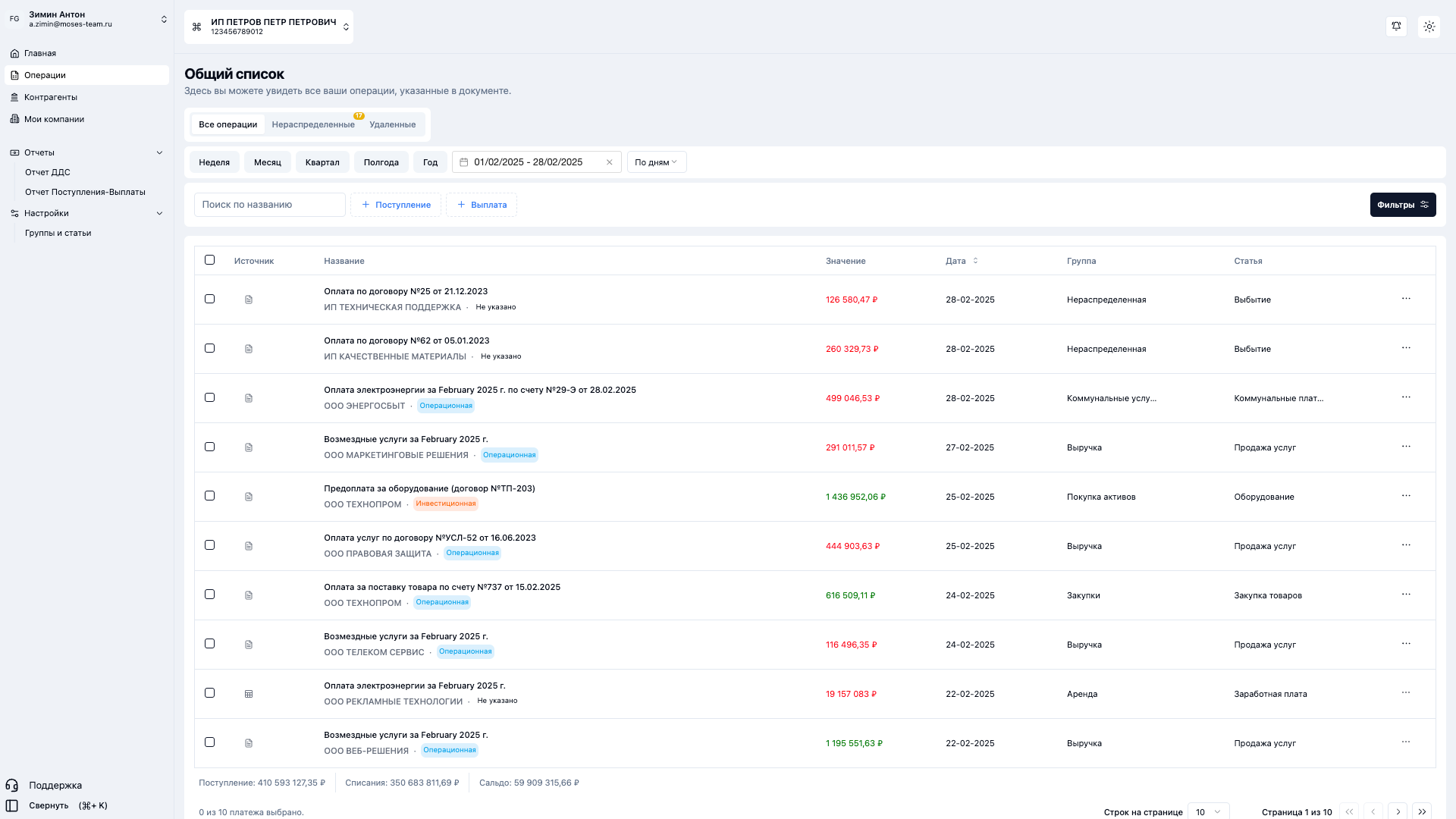Click source icon for ООО ЭНЕРГОСБЫТ row

coord(249,398)
